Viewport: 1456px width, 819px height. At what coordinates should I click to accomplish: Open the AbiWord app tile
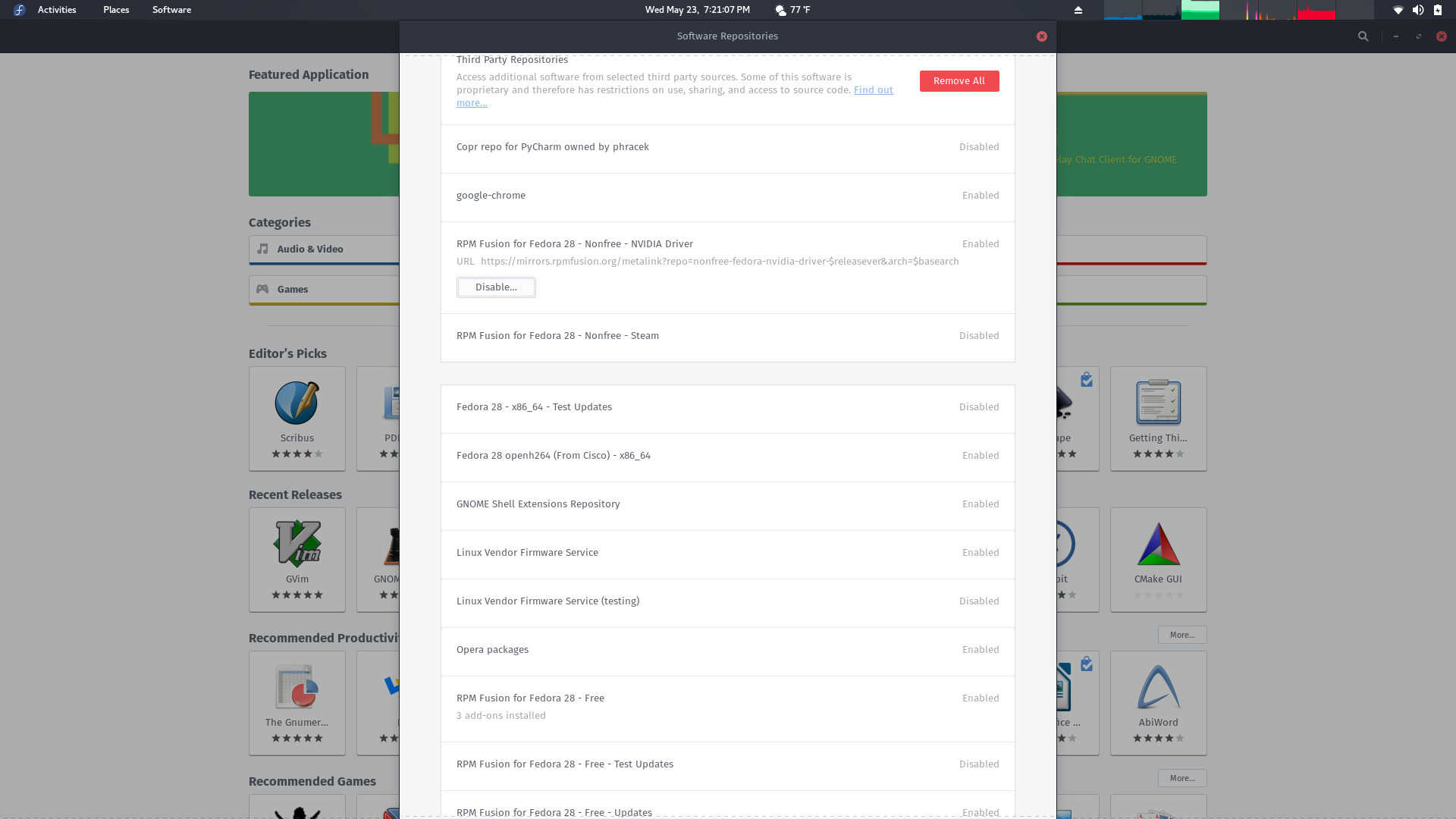pyautogui.click(x=1158, y=703)
